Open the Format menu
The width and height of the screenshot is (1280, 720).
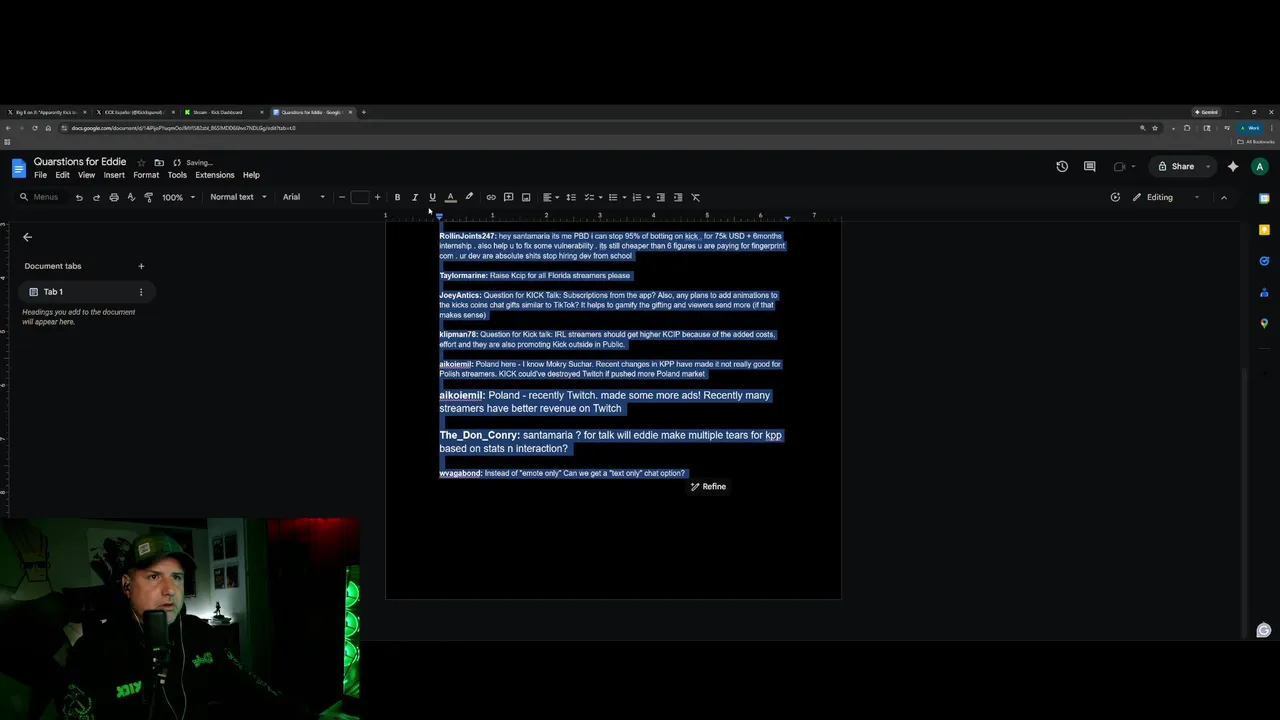pos(146,175)
